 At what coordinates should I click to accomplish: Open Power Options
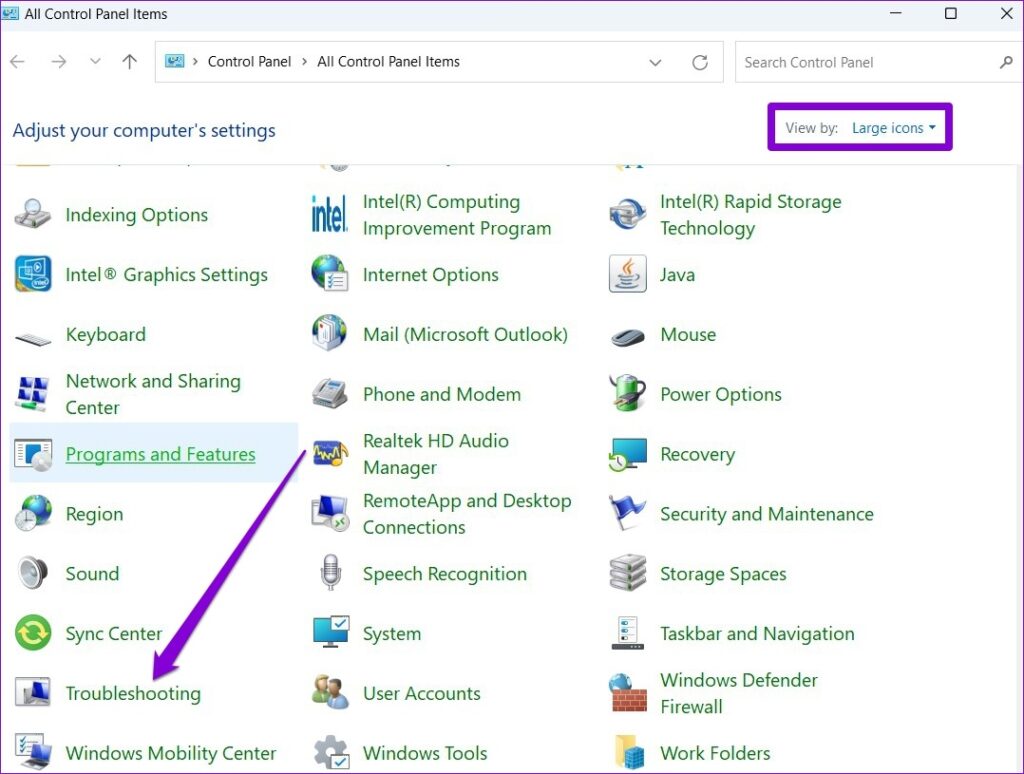pyautogui.click(x=721, y=394)
